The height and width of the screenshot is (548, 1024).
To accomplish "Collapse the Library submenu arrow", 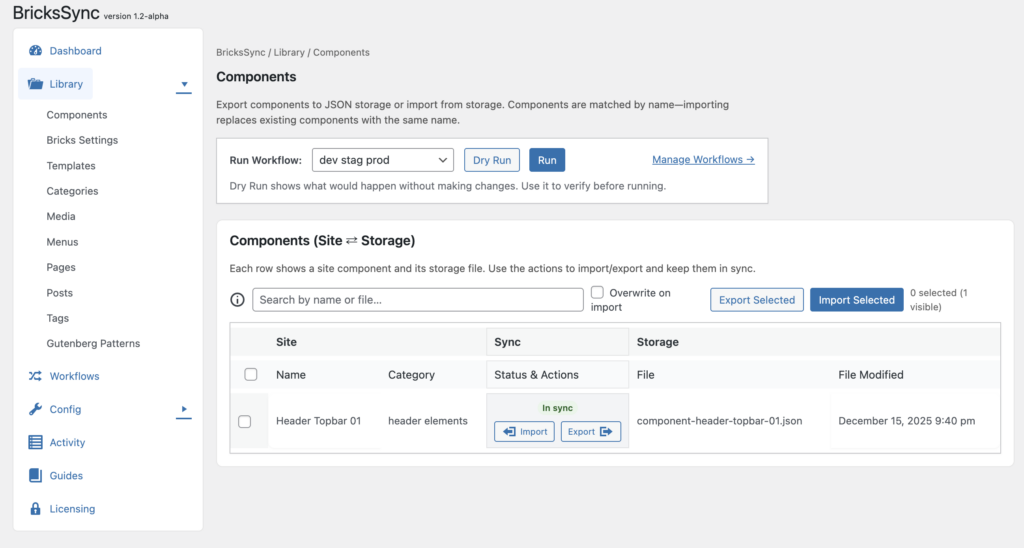I will [183, 86].
